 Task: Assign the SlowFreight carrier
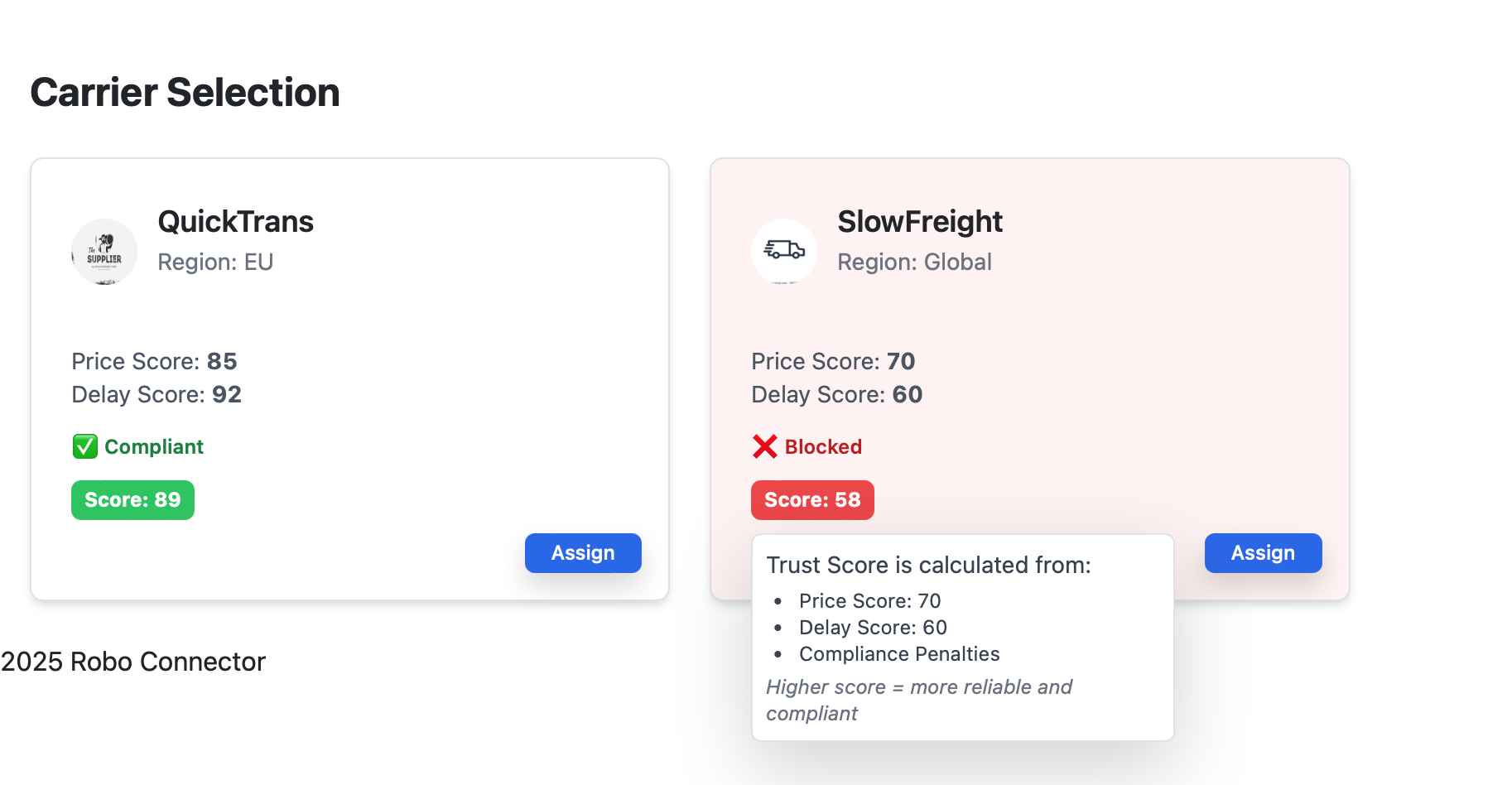tap(1263, 553)
